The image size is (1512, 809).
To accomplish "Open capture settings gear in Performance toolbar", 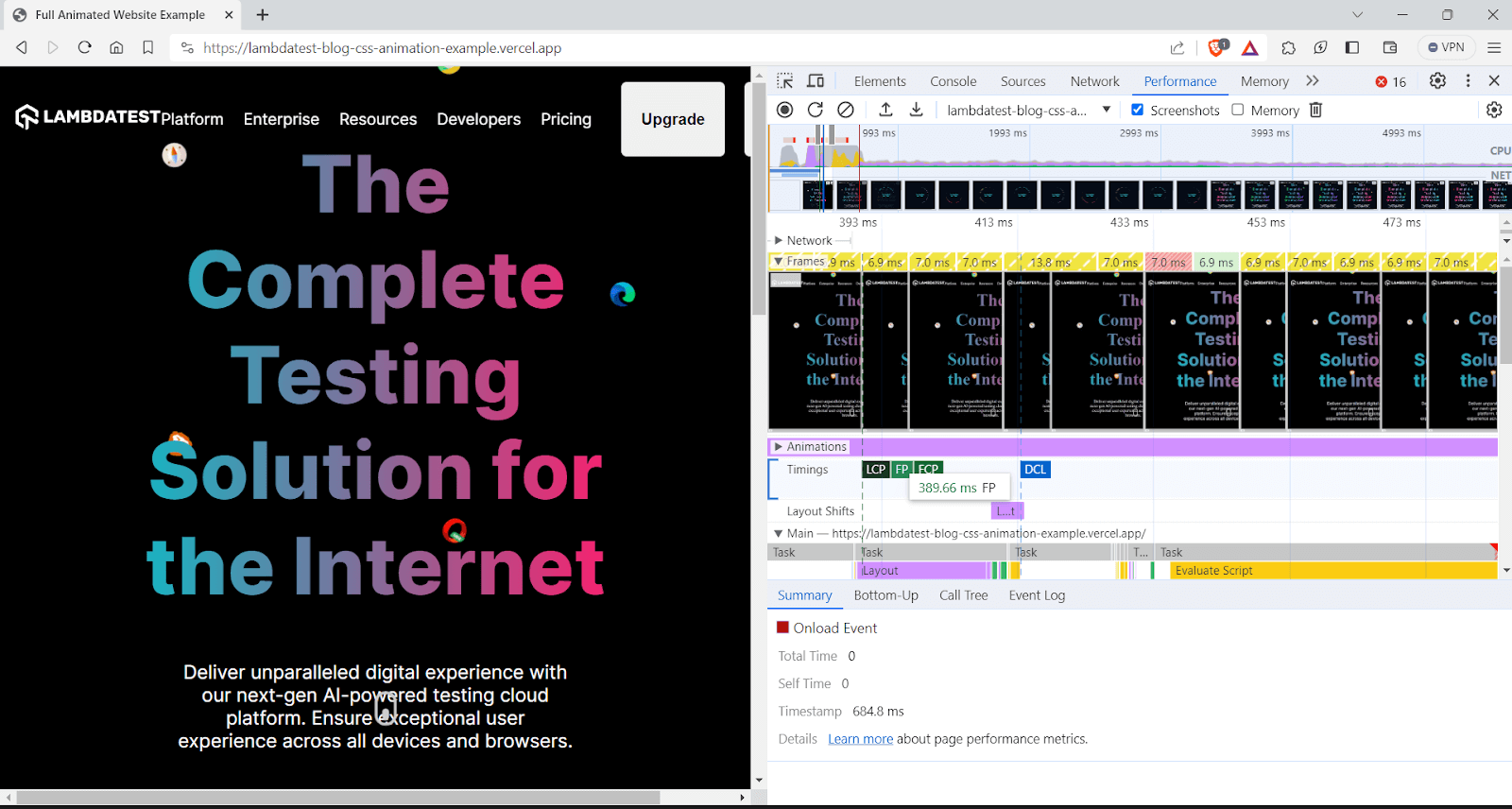I will (x=1494, y=110).
